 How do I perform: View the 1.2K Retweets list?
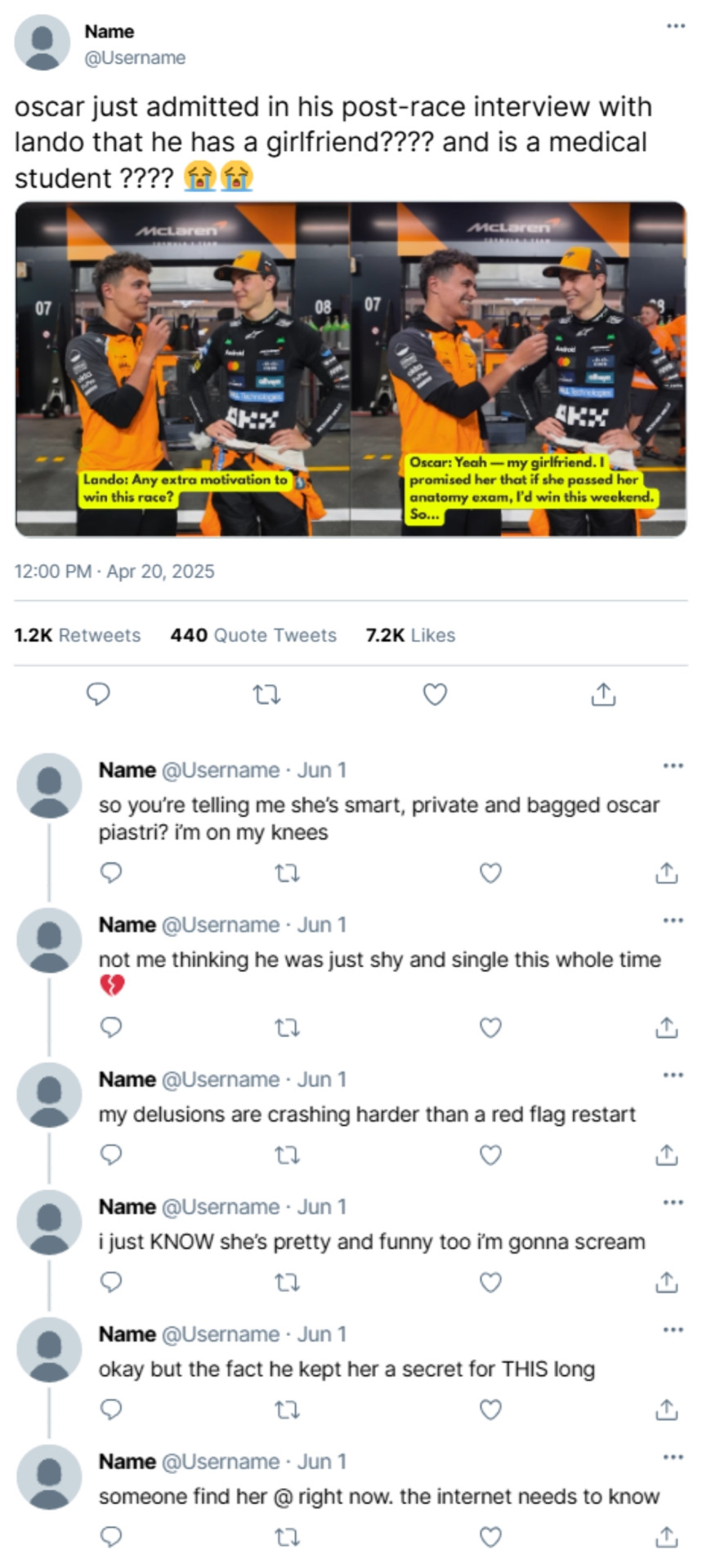pyautogui.click(x=78, y=635)
